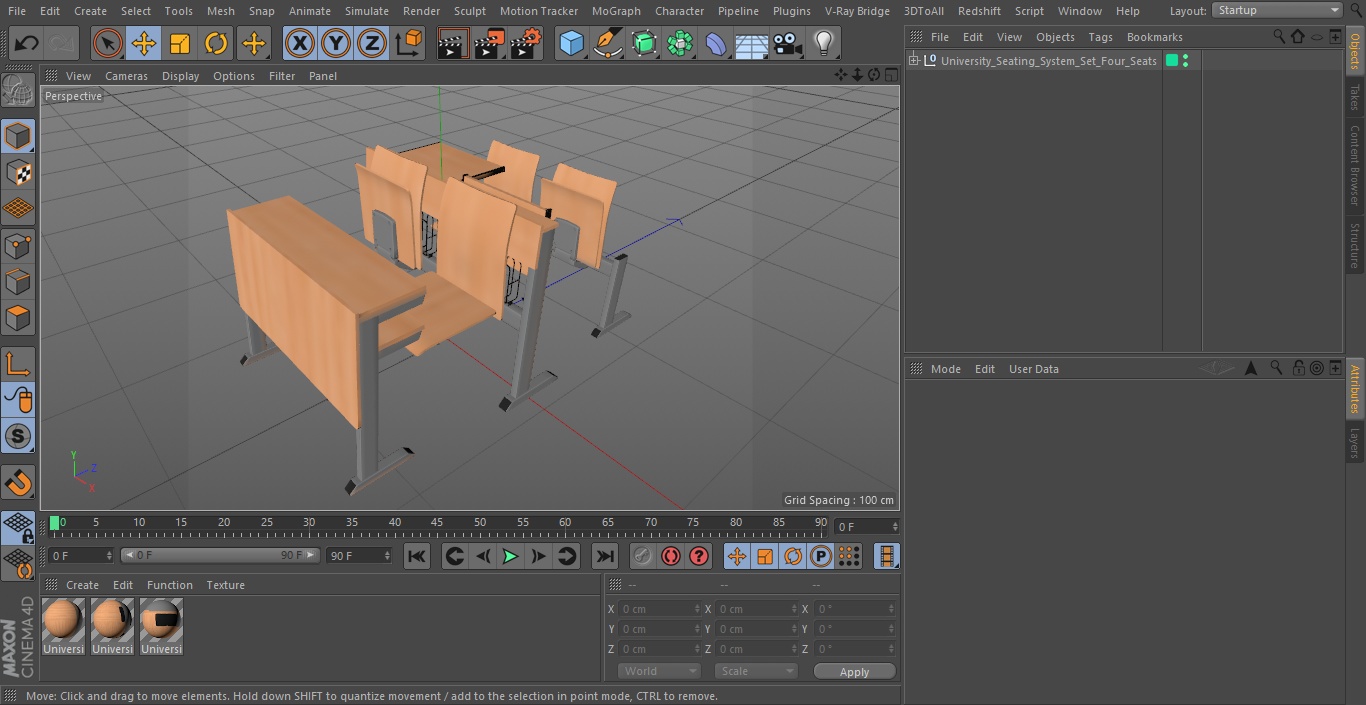Toggle Snap magnet icon
Viewport: 1366px width, 705px height.
coord(18,482)
